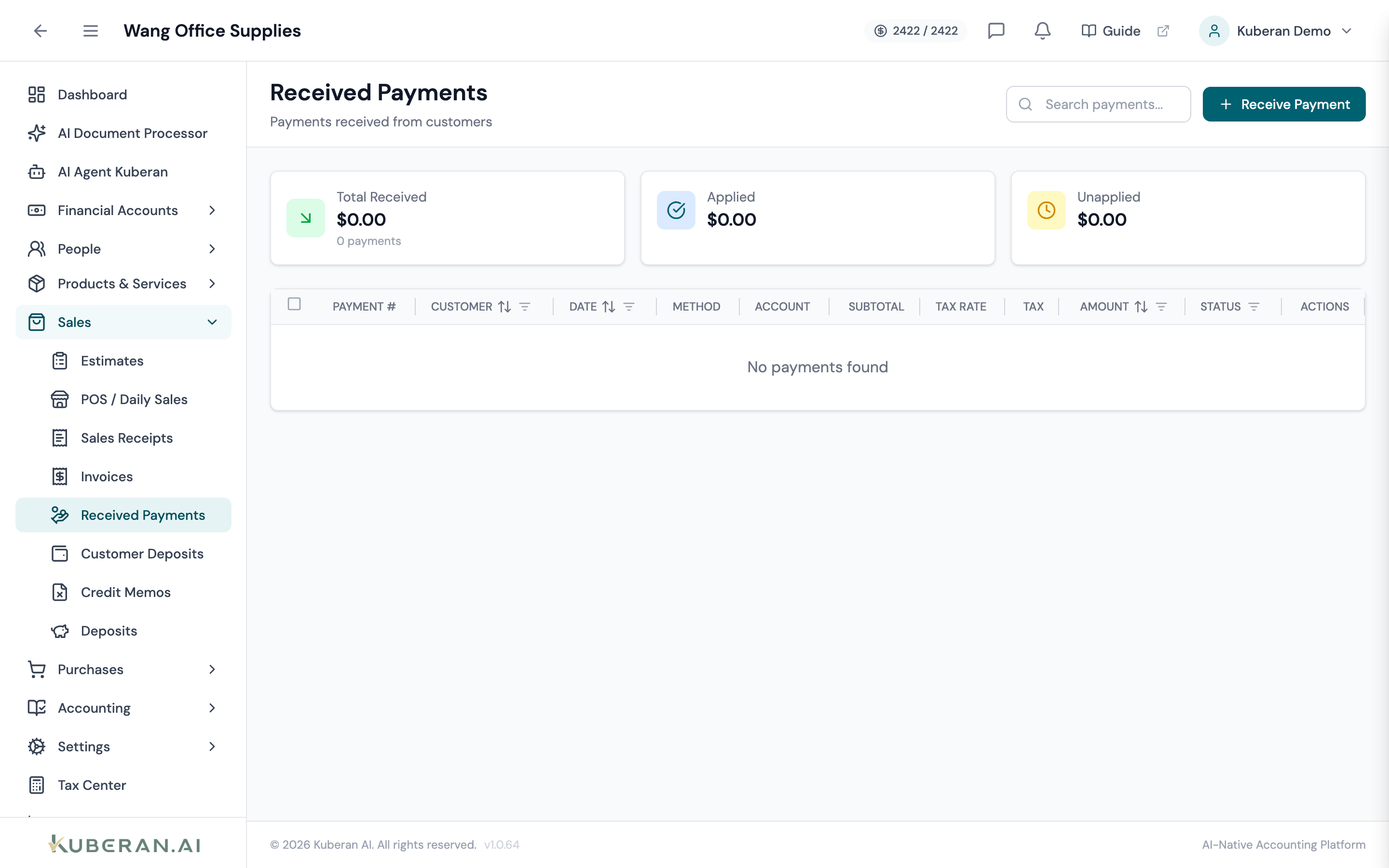The height and width of the screenshot is (868, 1389).
Task: Click the Applied checkmark icon
Action: coord(676,210)
